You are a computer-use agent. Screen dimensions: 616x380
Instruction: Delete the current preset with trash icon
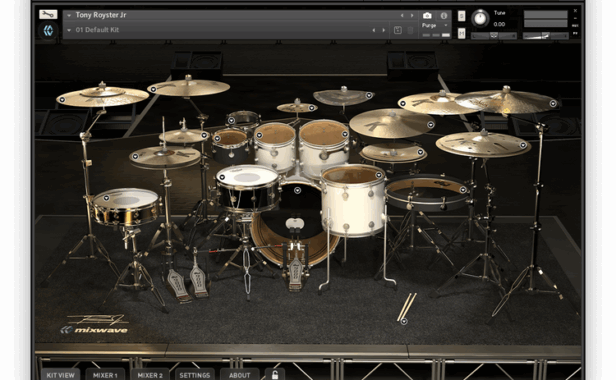tap(410, 30)
